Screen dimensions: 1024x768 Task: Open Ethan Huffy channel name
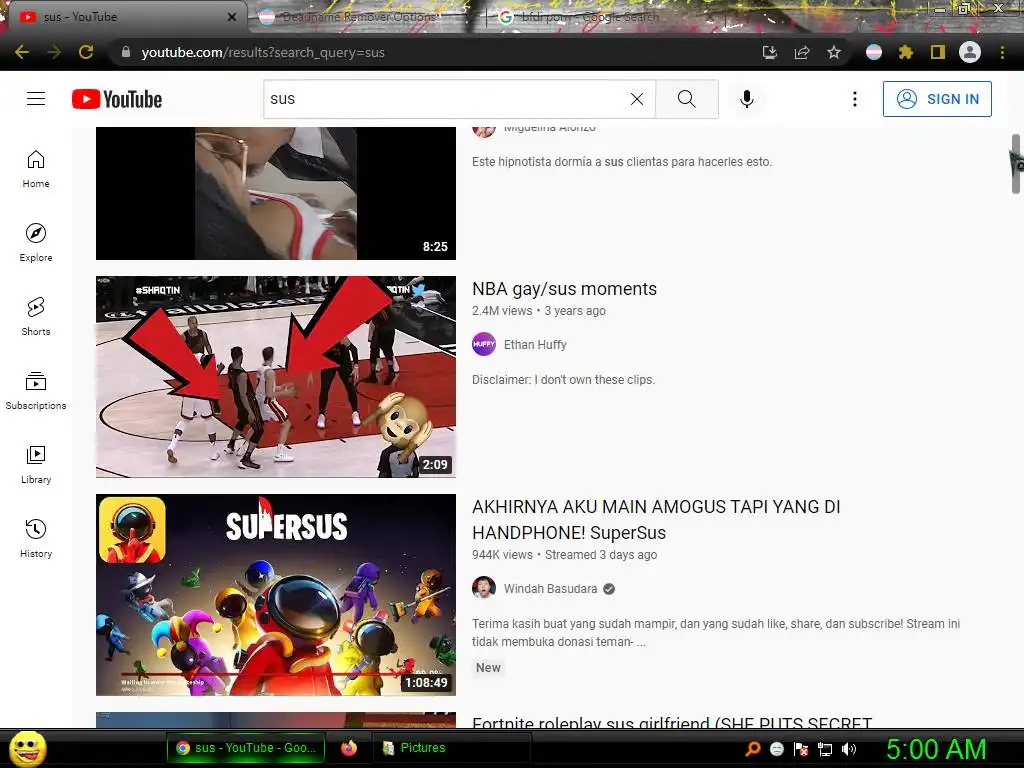[535, 345]
